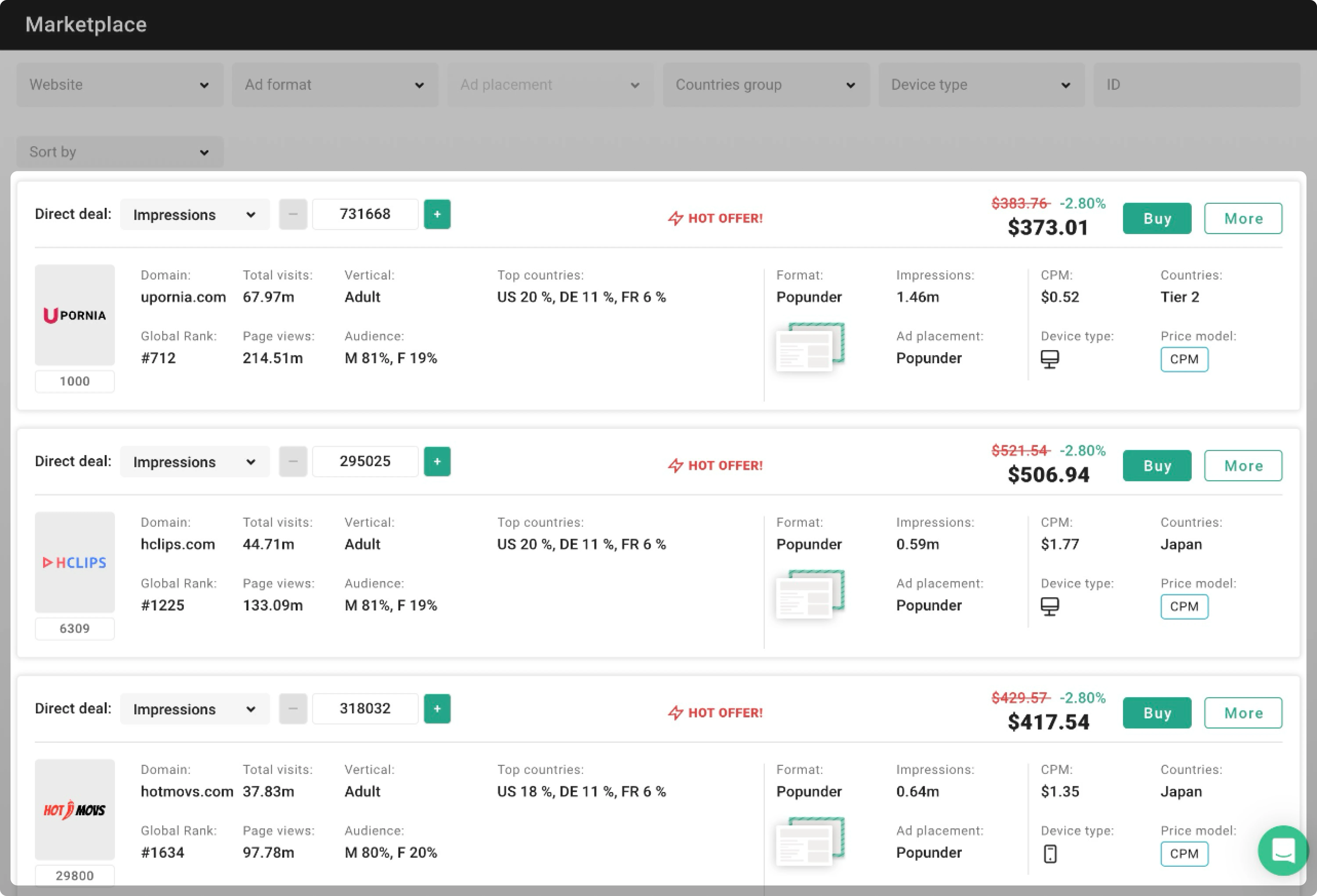Viewport: 1317px width, 896px height.
Task: Click More on the hclips deal
Action: [x=1243, y=466]
